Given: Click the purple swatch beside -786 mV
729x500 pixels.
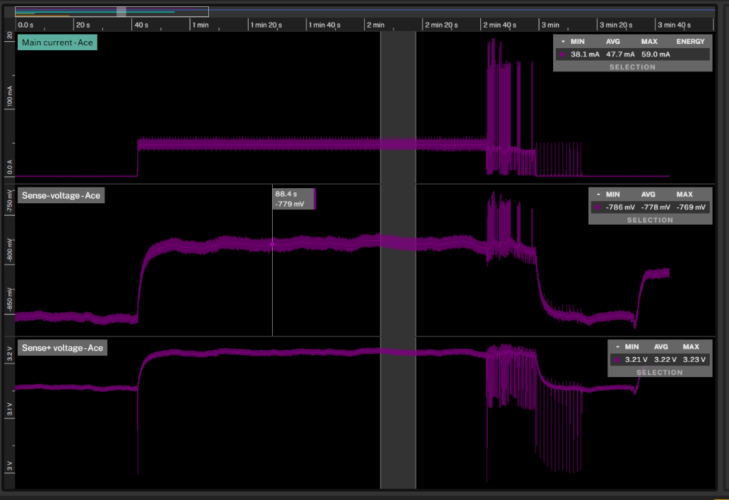Looking at the screenshot, I should (x=597, y=207).
